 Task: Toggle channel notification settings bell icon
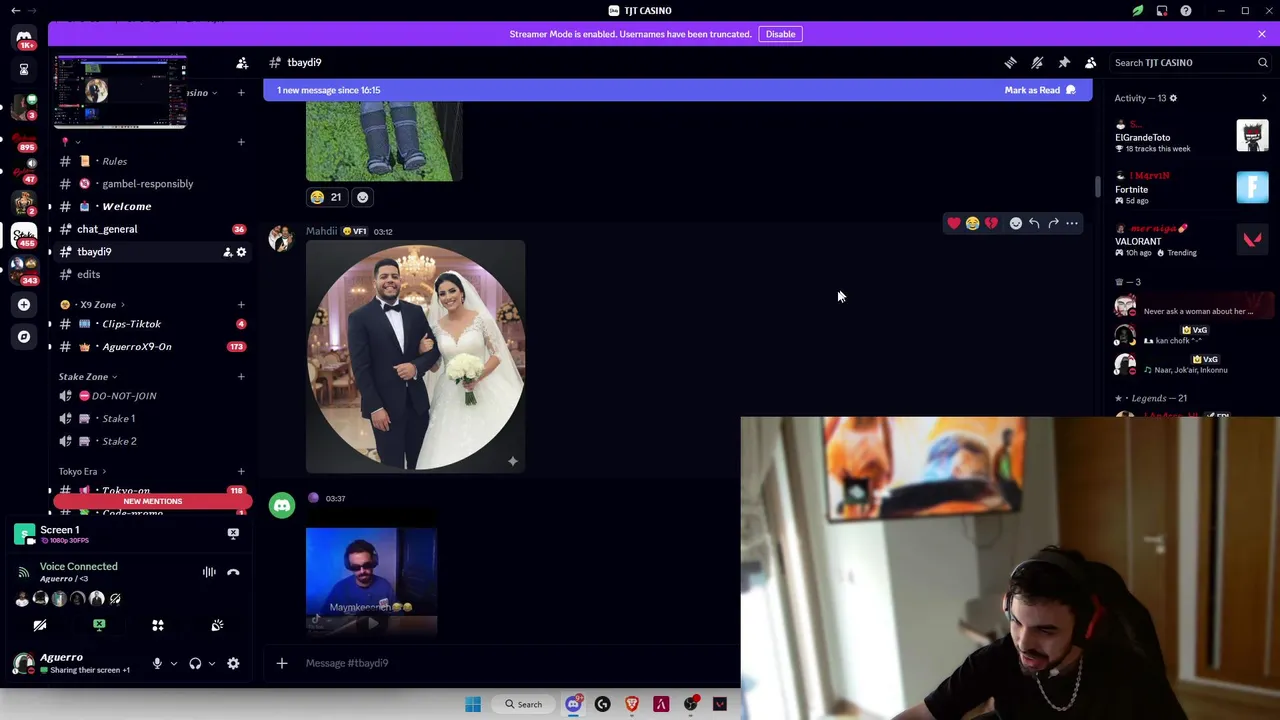1037,62
